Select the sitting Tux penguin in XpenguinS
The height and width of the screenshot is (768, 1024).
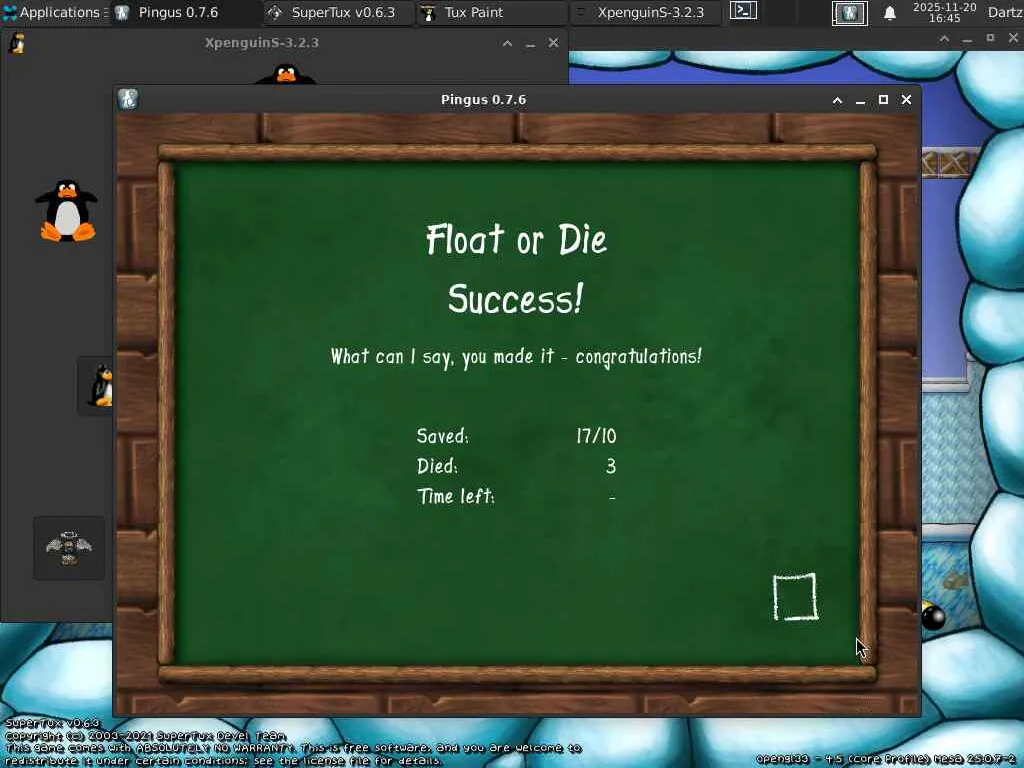(x=67, y=210)
